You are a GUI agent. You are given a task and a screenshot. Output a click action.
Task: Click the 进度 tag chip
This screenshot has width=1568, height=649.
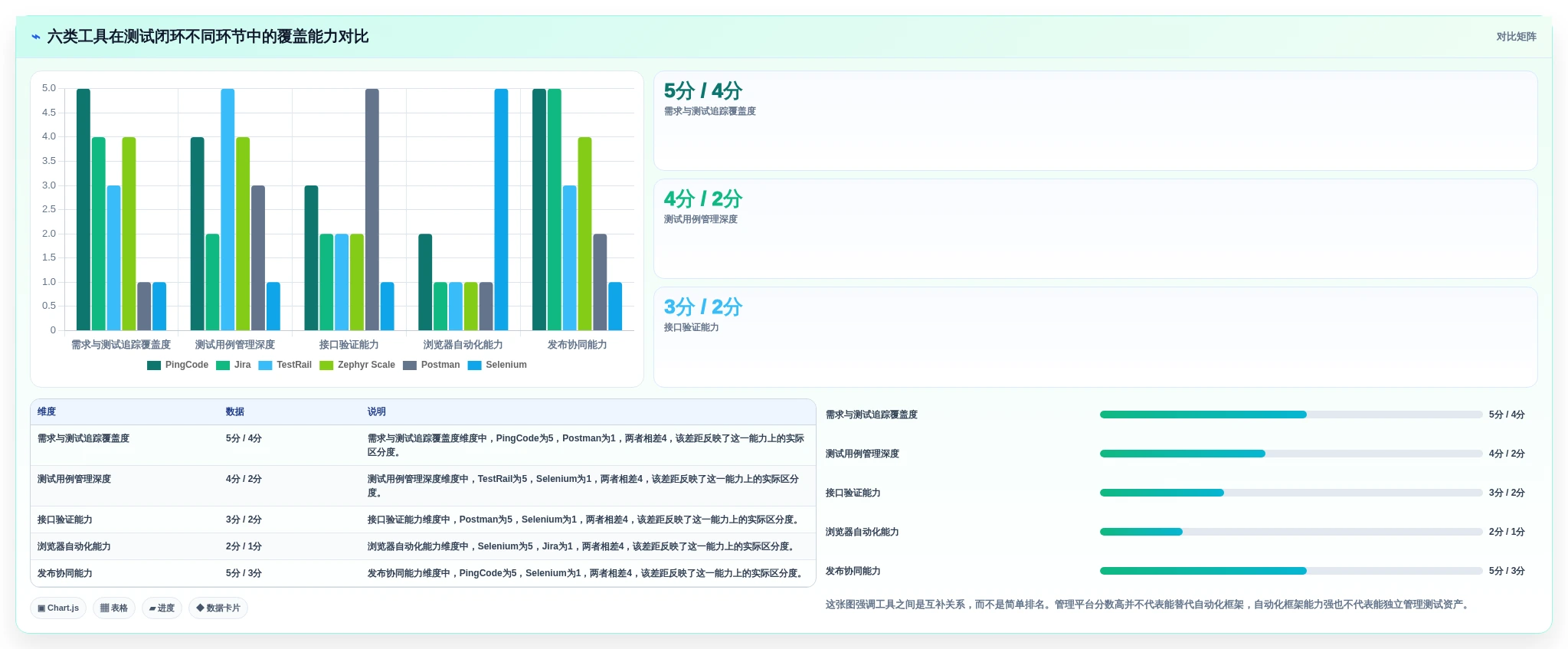coord(162,608)
